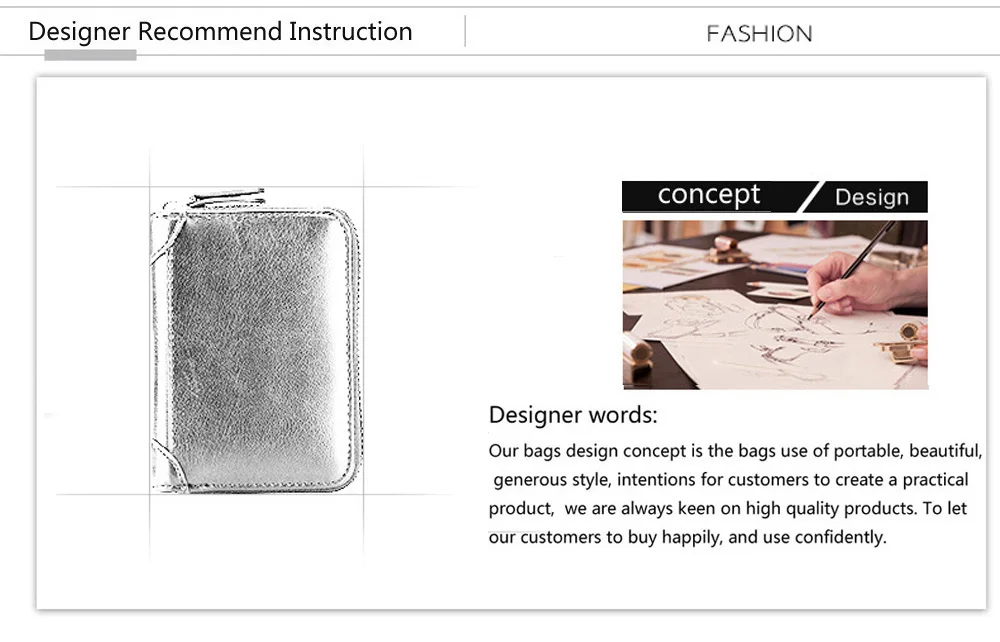Click the wallet's bottom-left corner flap
This screenshot has width=1000, height=642.
pos(168,467)
